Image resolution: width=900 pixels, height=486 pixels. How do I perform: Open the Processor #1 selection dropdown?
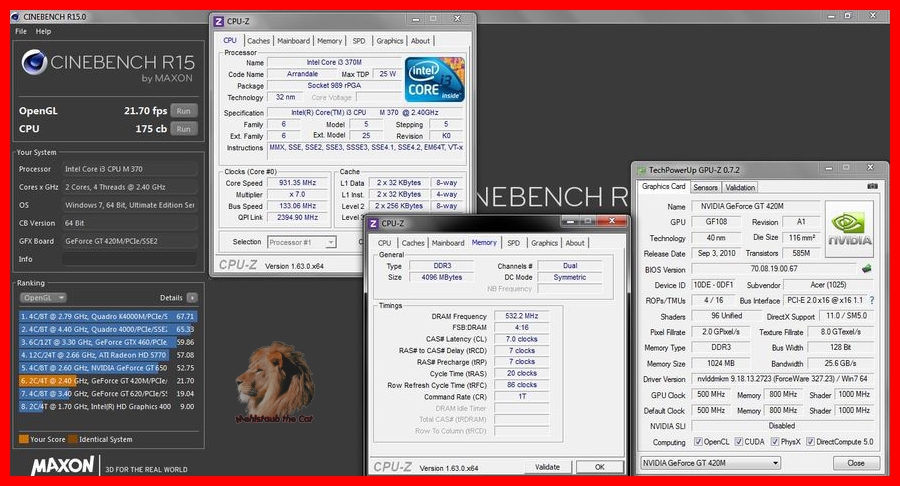(x=302, y=242)
